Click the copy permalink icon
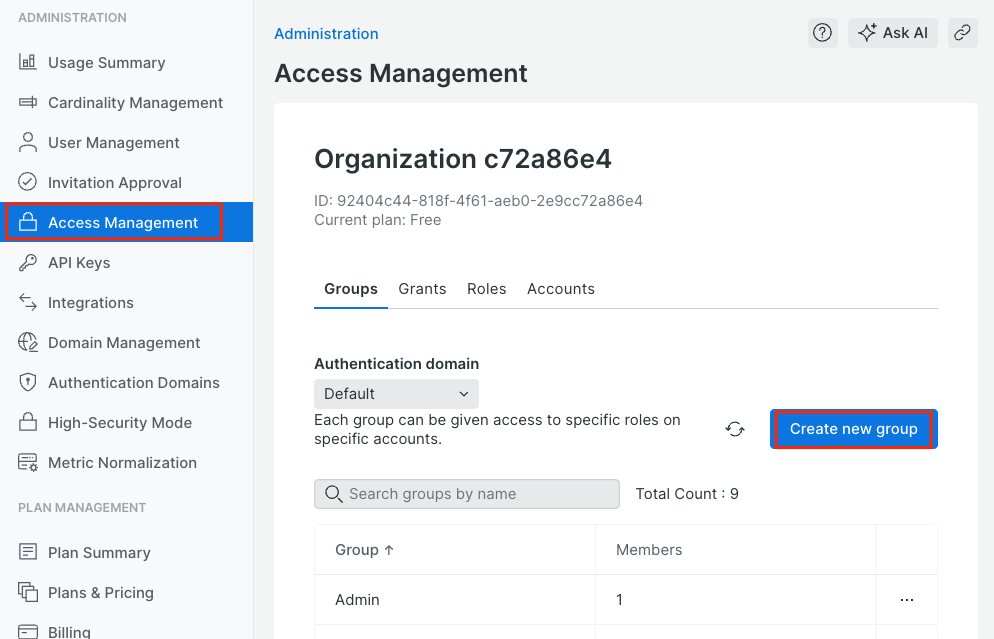Image resolution: width=994 pixels, height=639 pixels. coord(962,33)
